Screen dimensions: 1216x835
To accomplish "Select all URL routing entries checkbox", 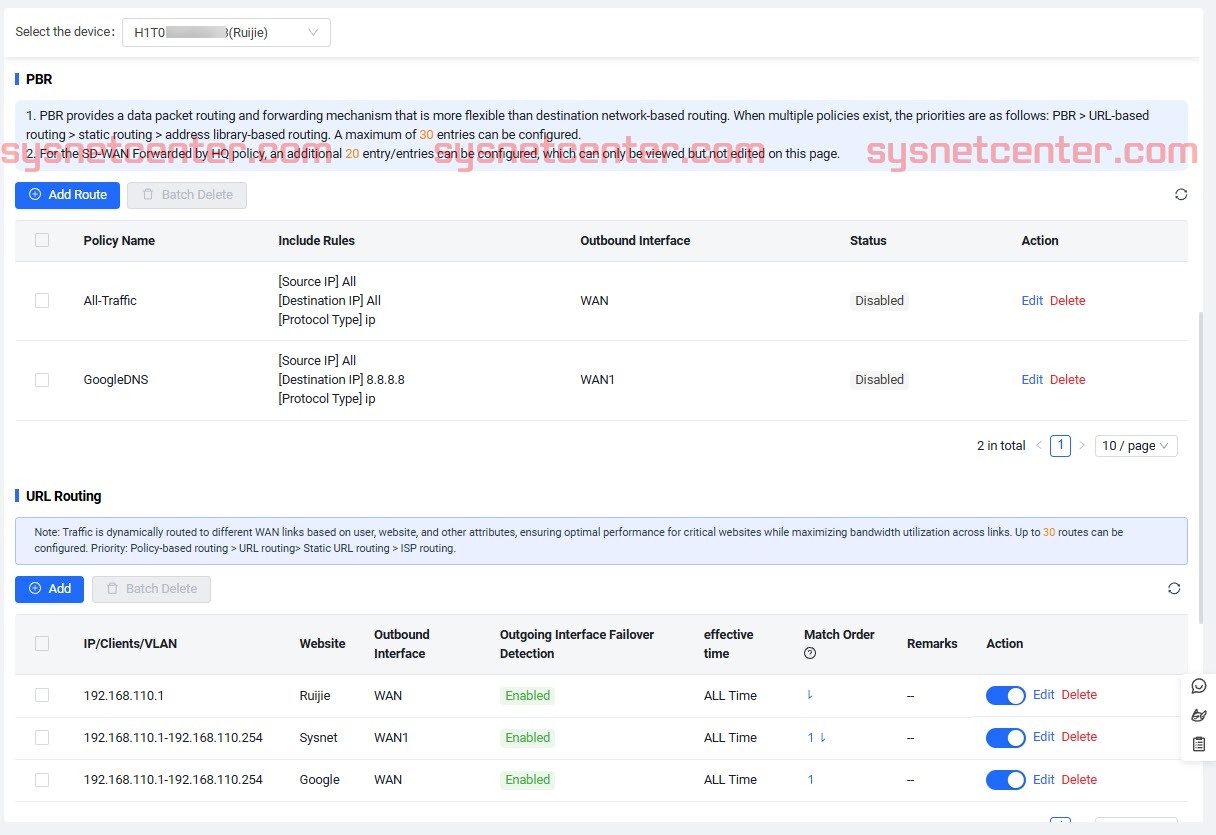I will 42,644.
